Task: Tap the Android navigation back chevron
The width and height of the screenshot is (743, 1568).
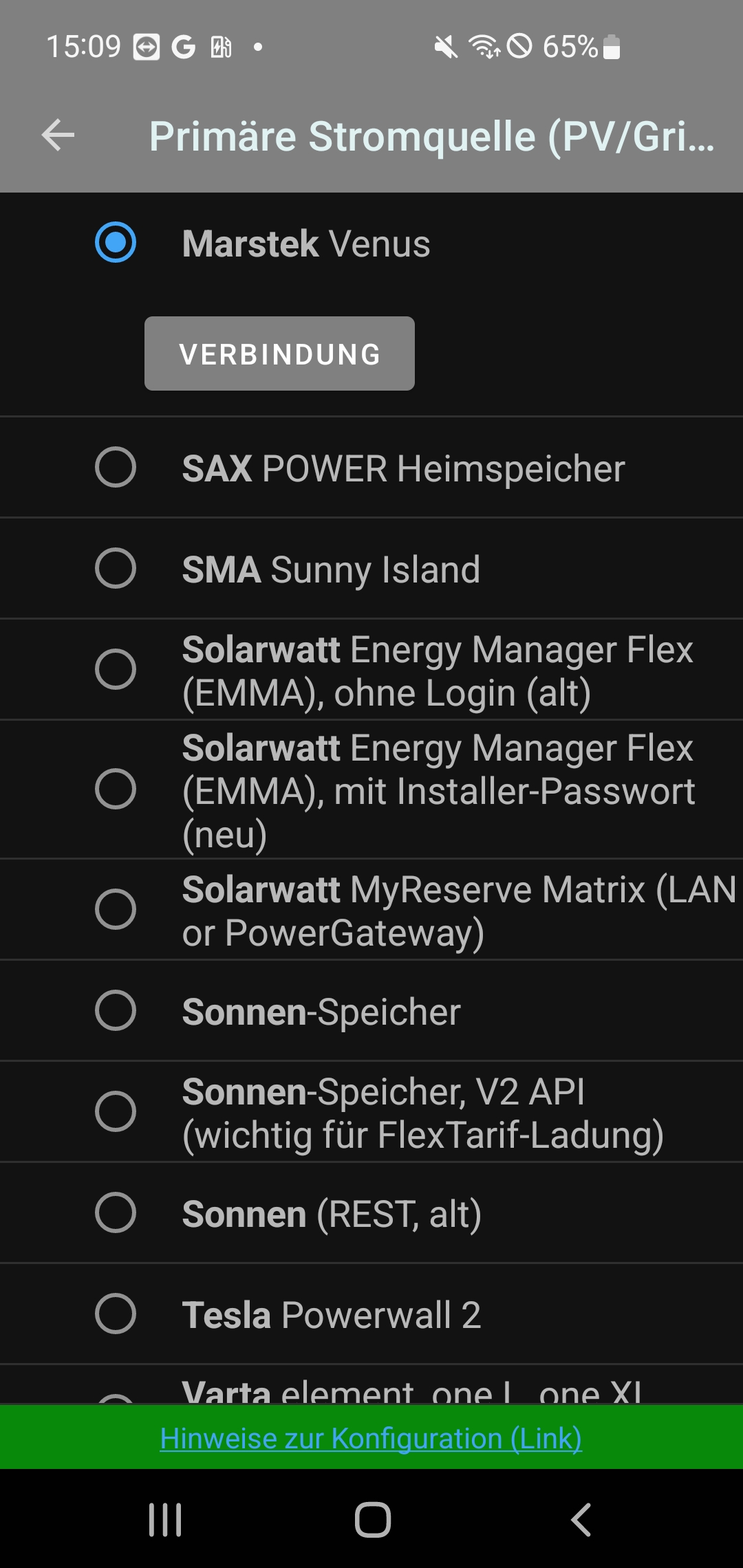Action: (x=581, y=1519)
